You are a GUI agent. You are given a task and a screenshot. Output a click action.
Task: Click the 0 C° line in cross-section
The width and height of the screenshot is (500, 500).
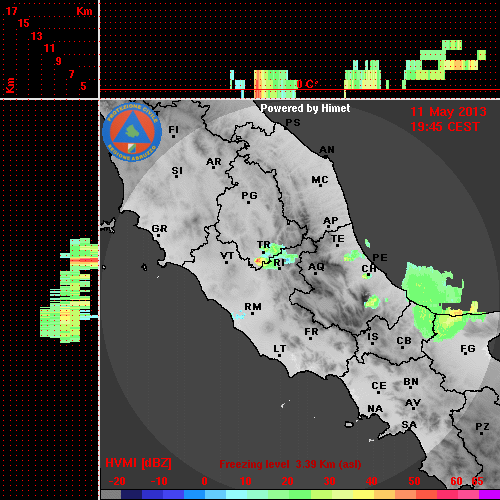pos(307,84)
